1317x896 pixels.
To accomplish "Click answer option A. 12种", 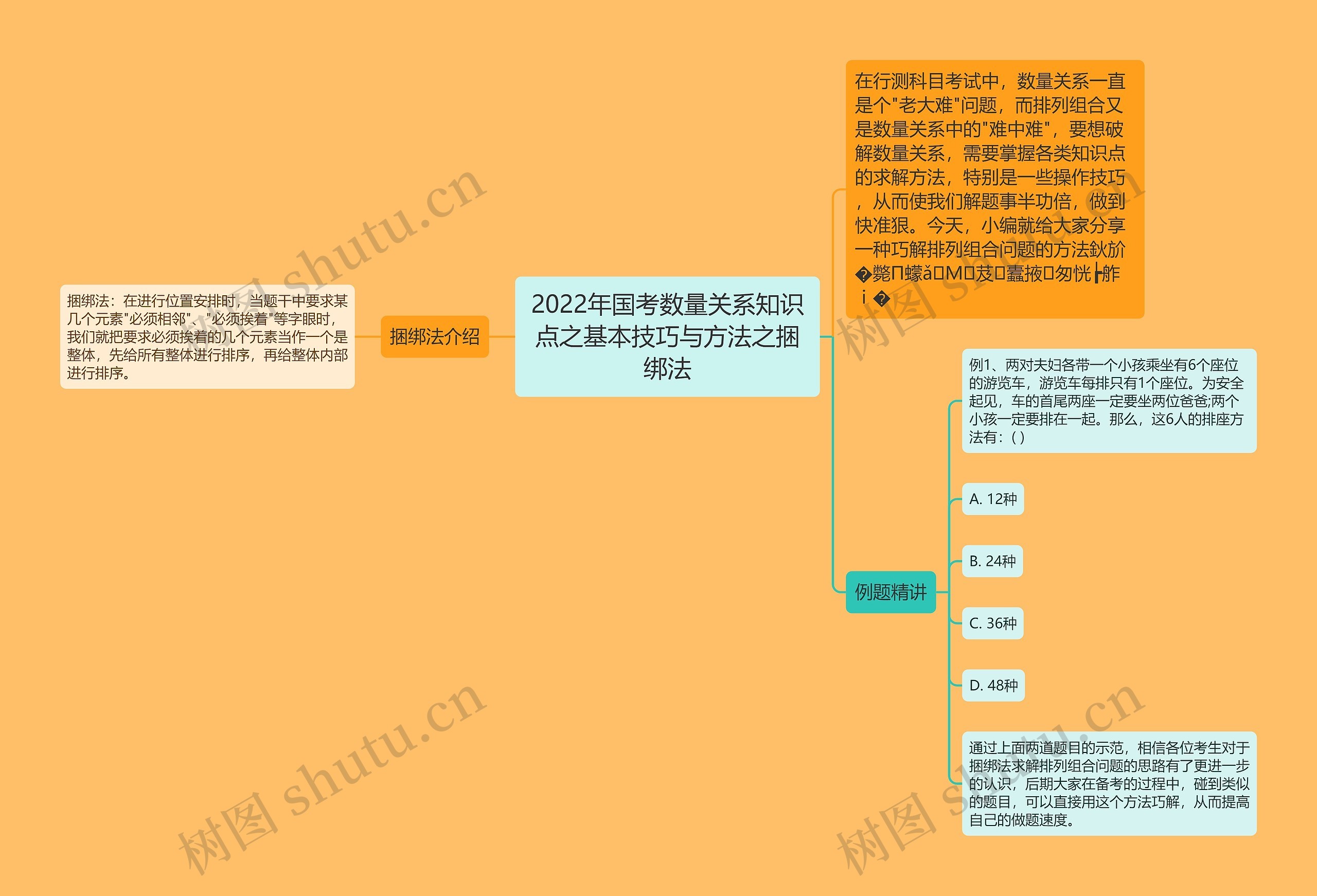I will (x=993, y=499).
